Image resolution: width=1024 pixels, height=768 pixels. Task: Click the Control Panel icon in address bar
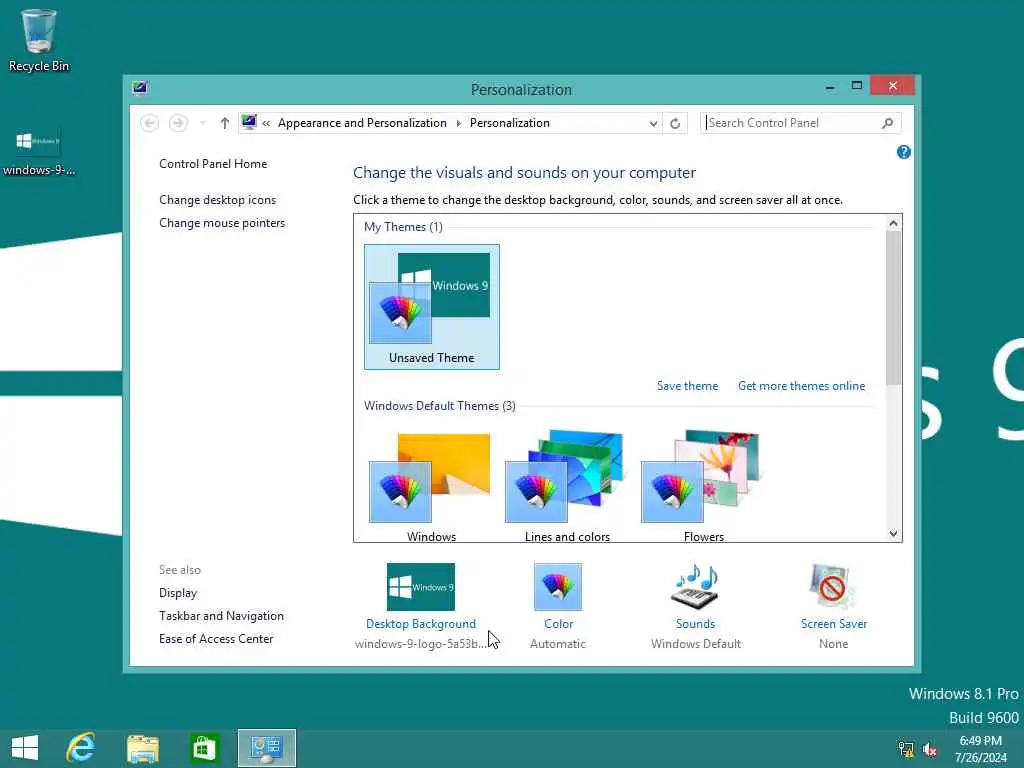click(249, 122)
